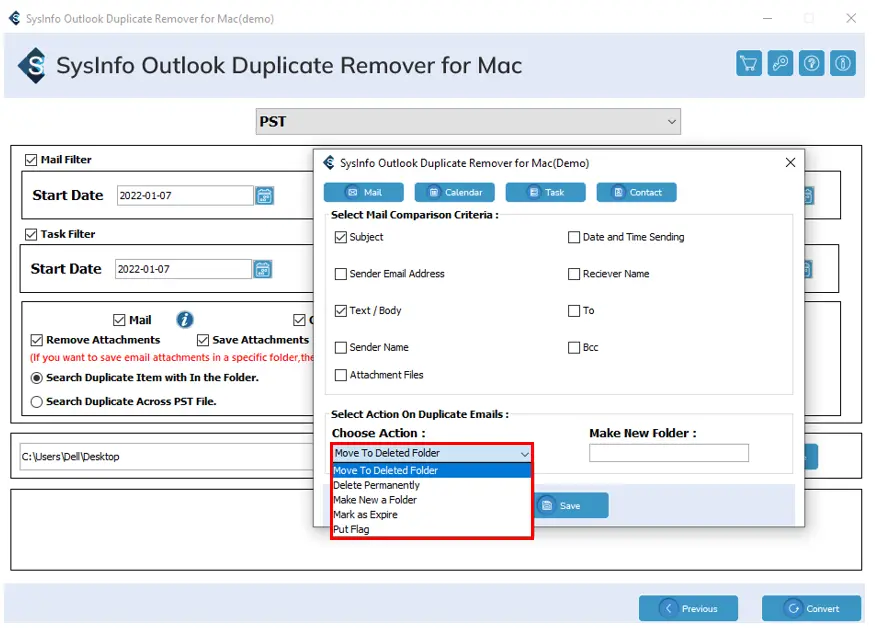Click the key activation icon

click(x=780, y=63)
